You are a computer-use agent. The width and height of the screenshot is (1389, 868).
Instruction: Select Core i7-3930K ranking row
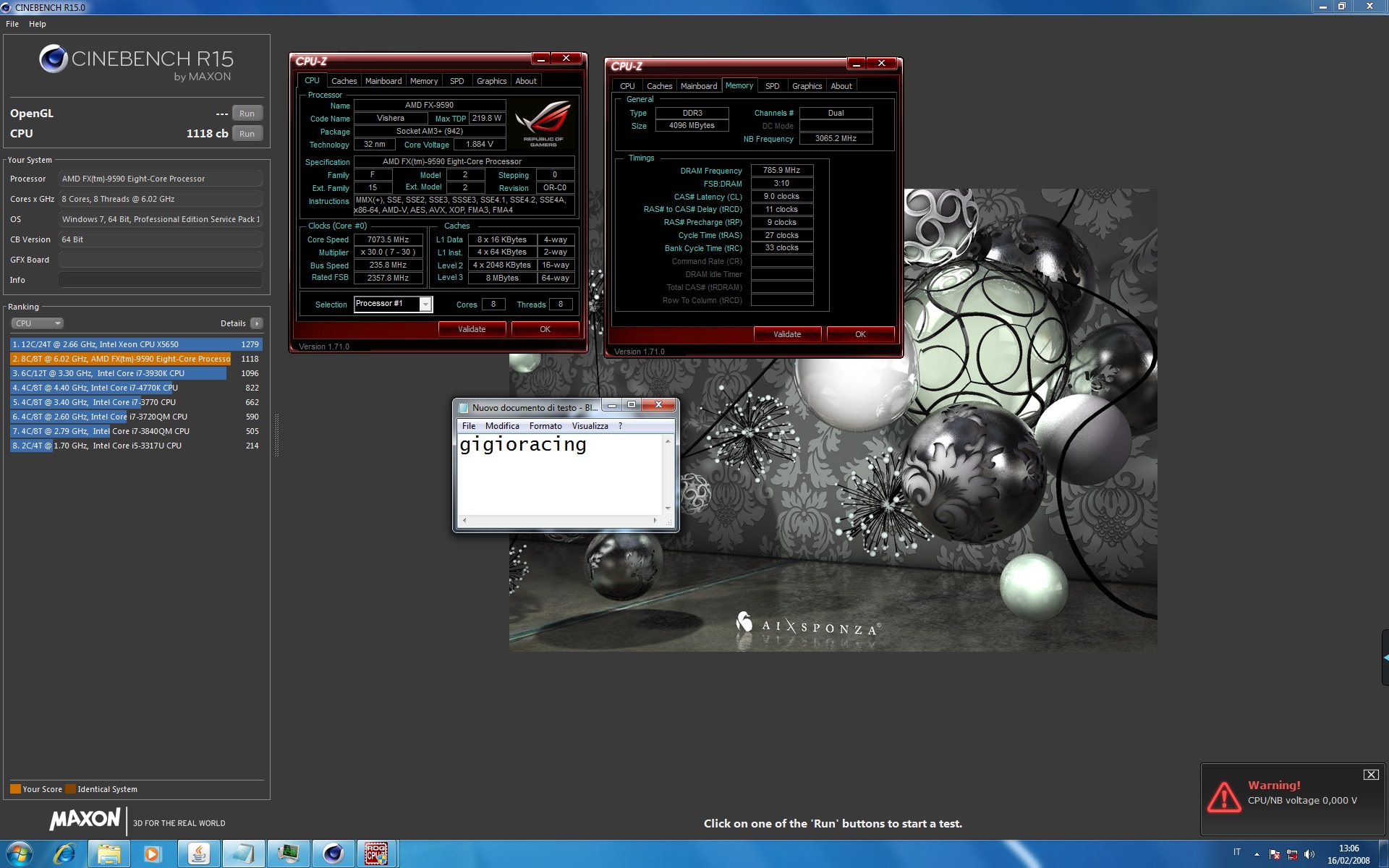[136, 373]
